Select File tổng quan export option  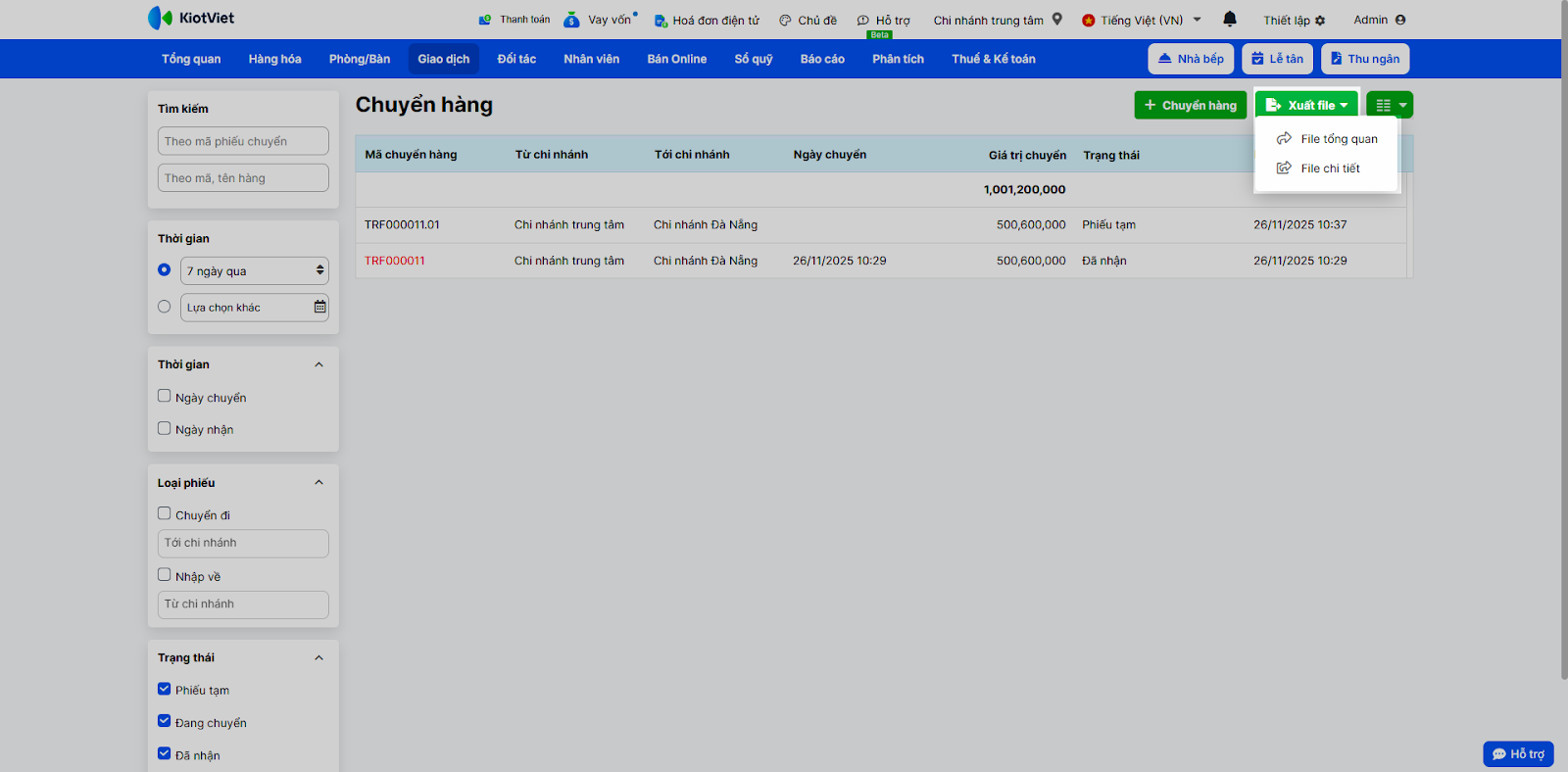(x=1326, y=139)
